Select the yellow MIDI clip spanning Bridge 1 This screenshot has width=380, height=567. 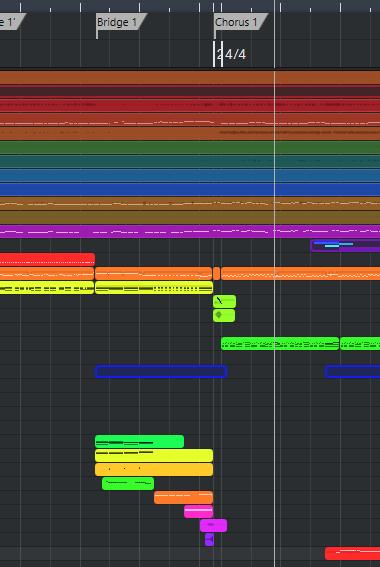(x=154, y=287)
